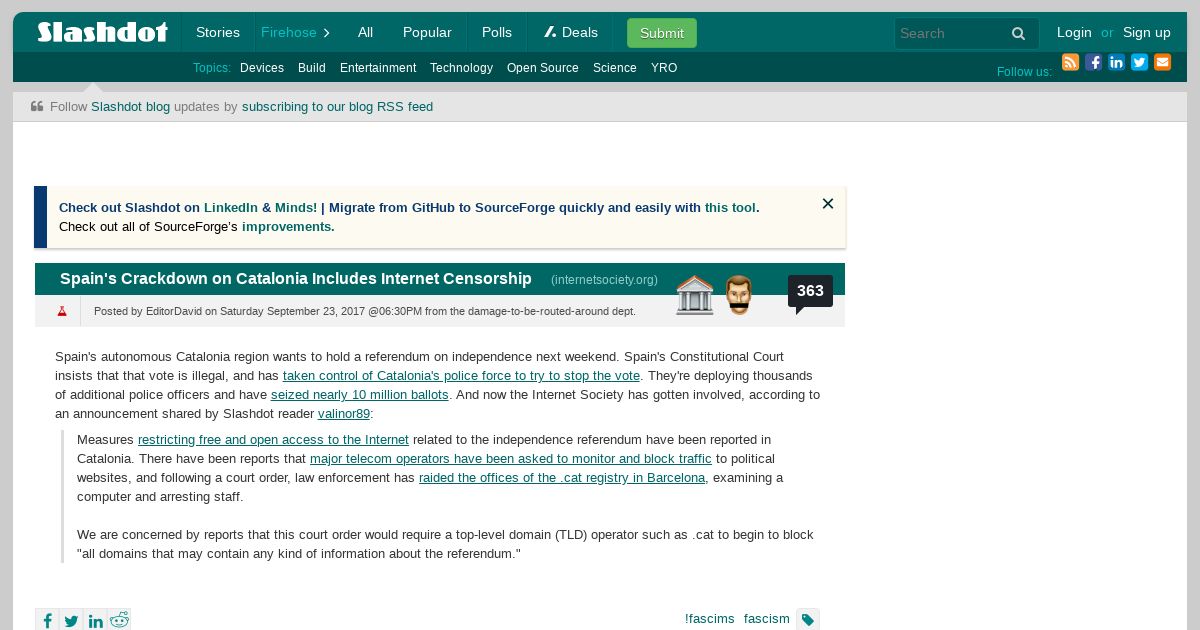Click the Firehose tab label
The width and height of the screenshot is (1200, 630).
(x=289, y=32)
